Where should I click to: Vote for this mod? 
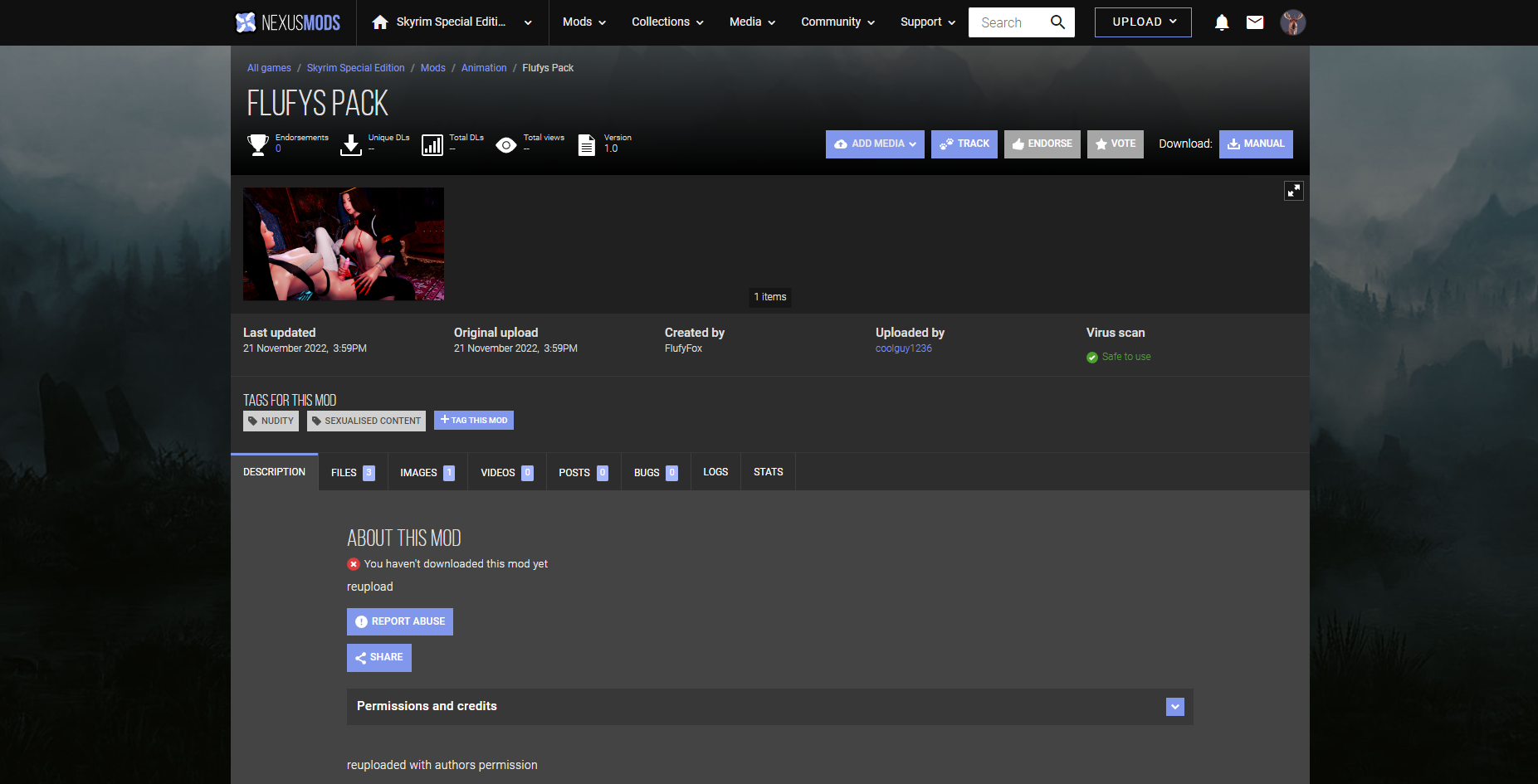[1116, 144]
